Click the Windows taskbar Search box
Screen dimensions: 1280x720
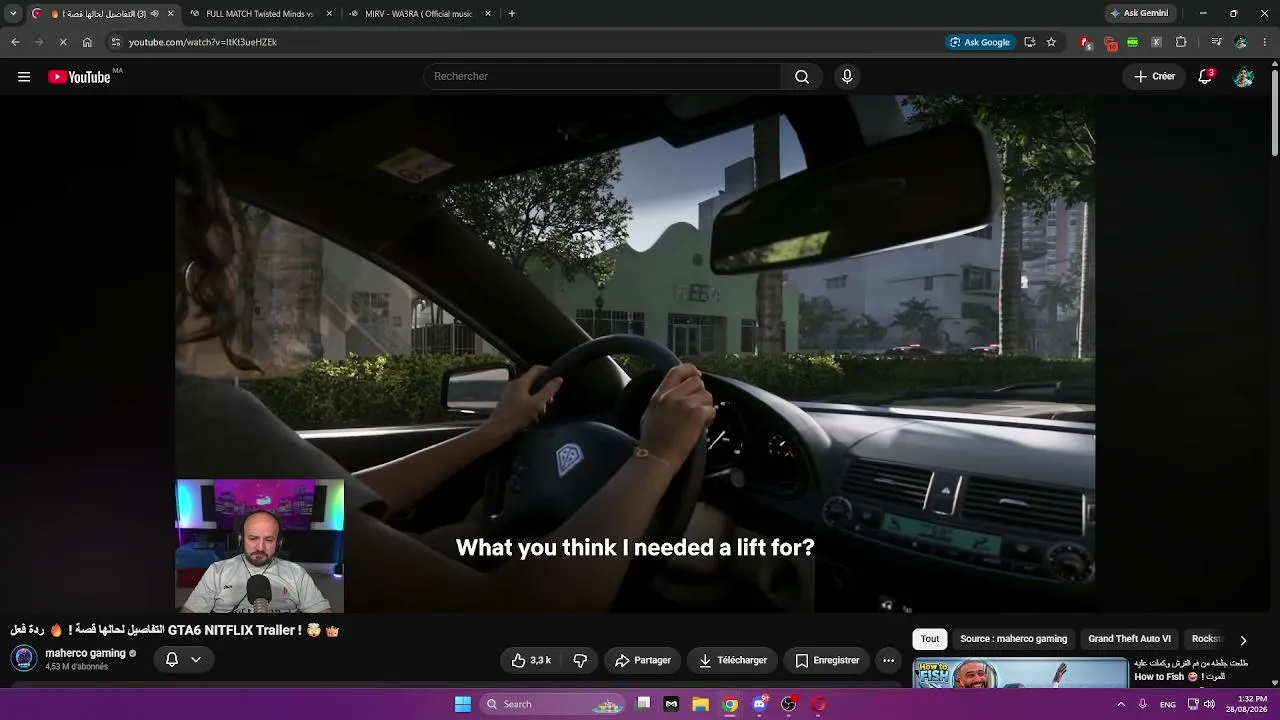[554, 704]
